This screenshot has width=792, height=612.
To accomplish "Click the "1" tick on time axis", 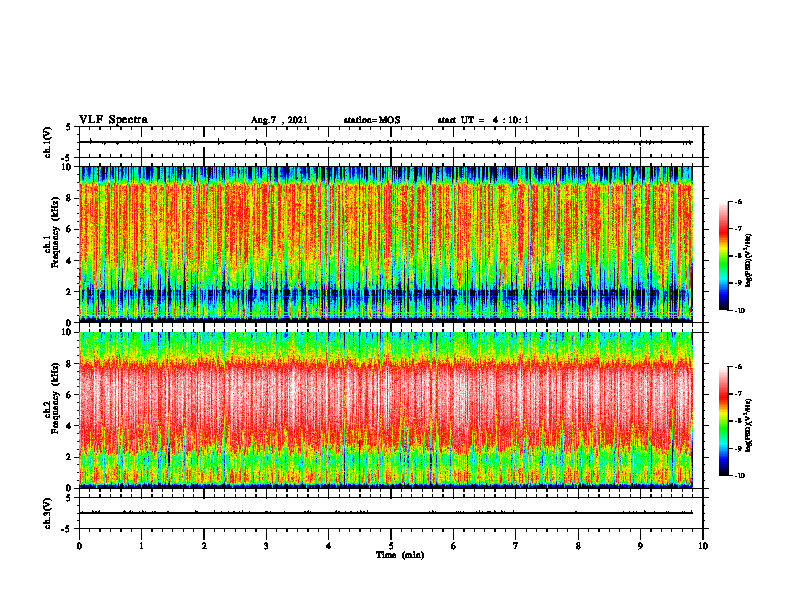I will [x=141, y=546].
